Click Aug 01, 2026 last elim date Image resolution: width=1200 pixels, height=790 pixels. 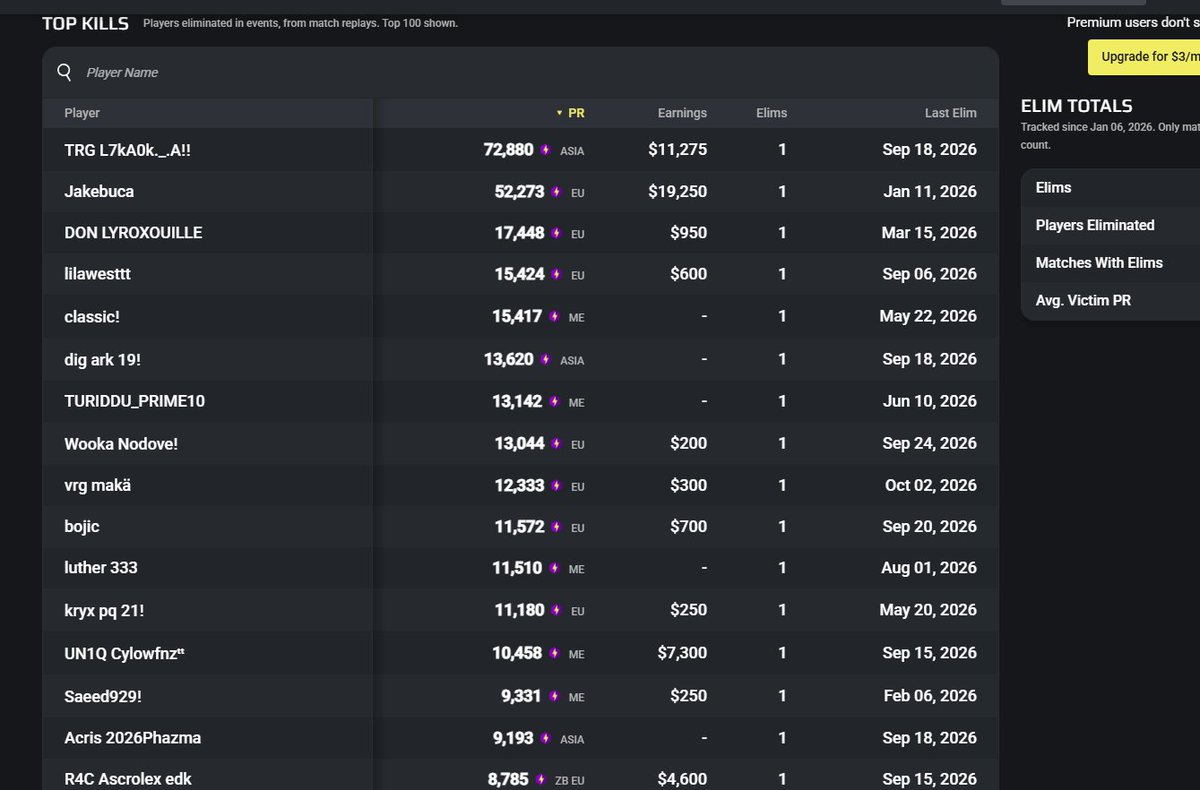[x=930, y=567]
